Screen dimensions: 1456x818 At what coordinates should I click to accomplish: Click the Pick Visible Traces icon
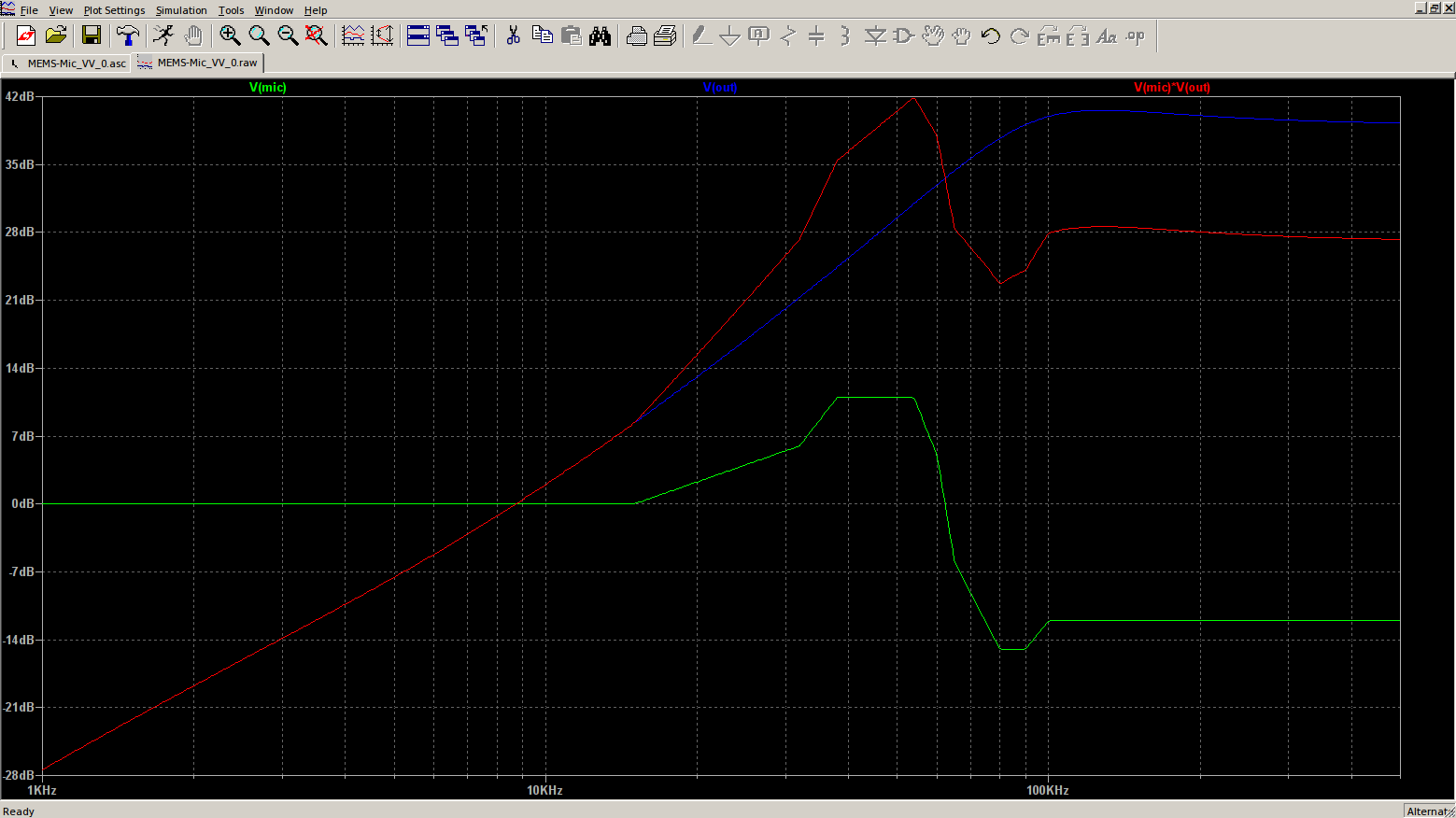[x=353, y=35]
